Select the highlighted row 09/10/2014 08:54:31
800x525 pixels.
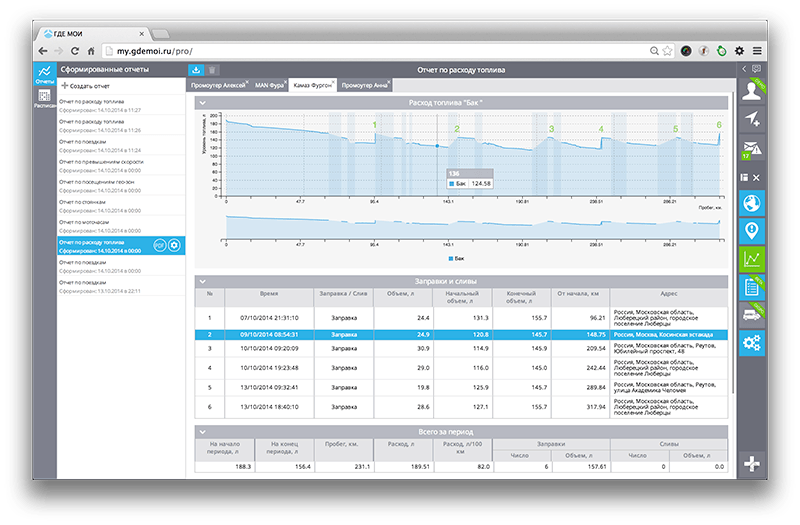coord(461,335)
